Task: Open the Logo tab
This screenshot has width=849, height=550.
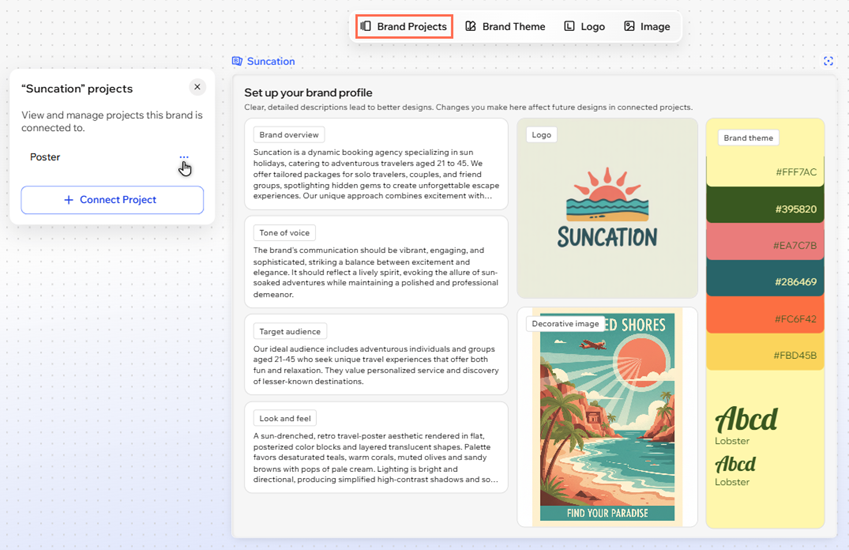Action: coord(584,27)
